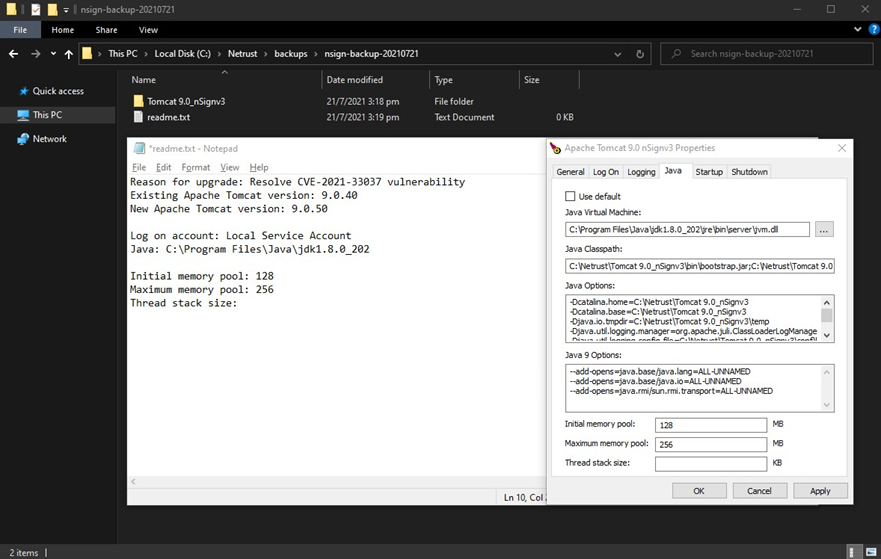Screen dimensions: 881x559
Task: Click the Java Classpath field
Action: coord(700,266)
